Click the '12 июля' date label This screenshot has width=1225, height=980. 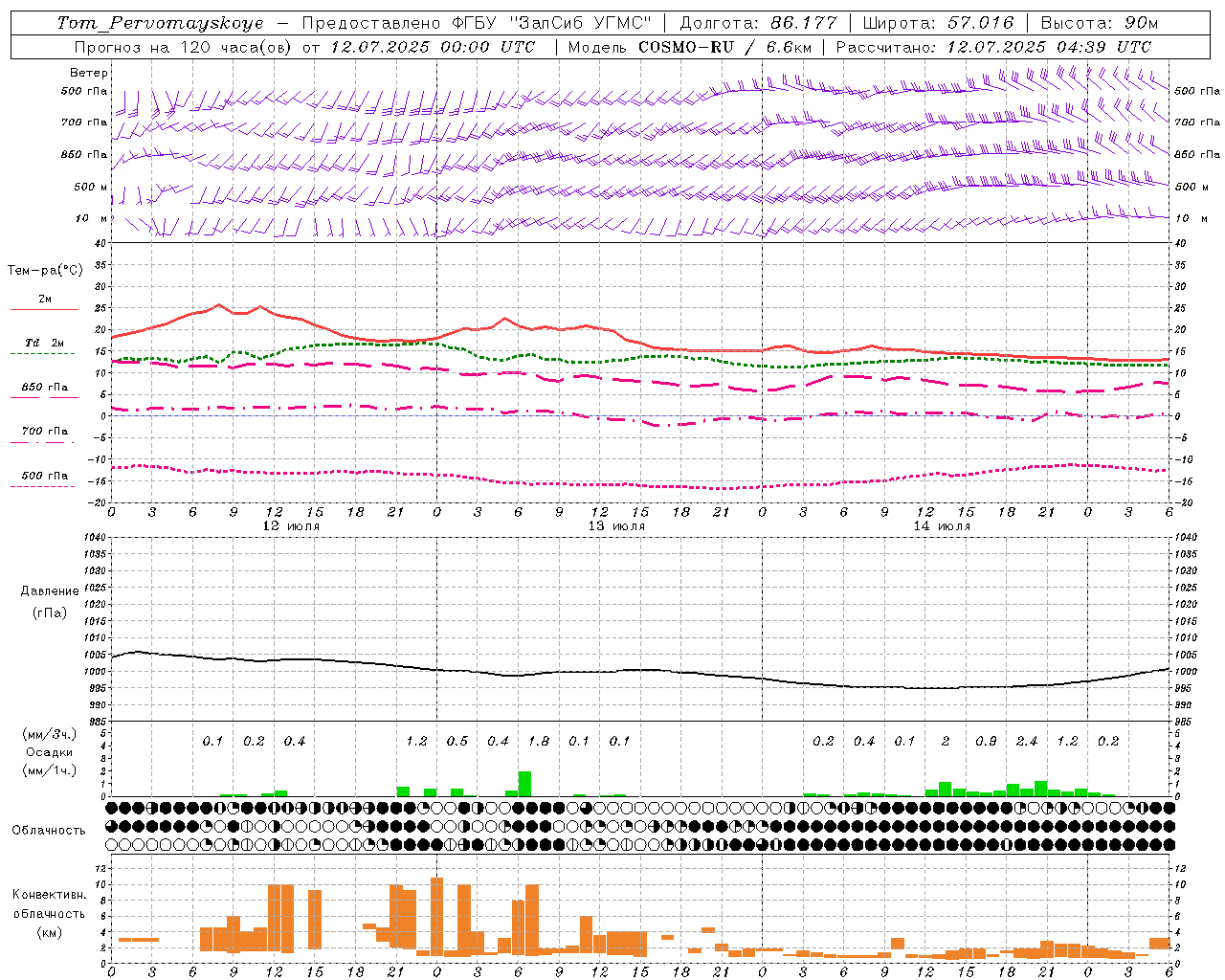(x=291, y=526)
